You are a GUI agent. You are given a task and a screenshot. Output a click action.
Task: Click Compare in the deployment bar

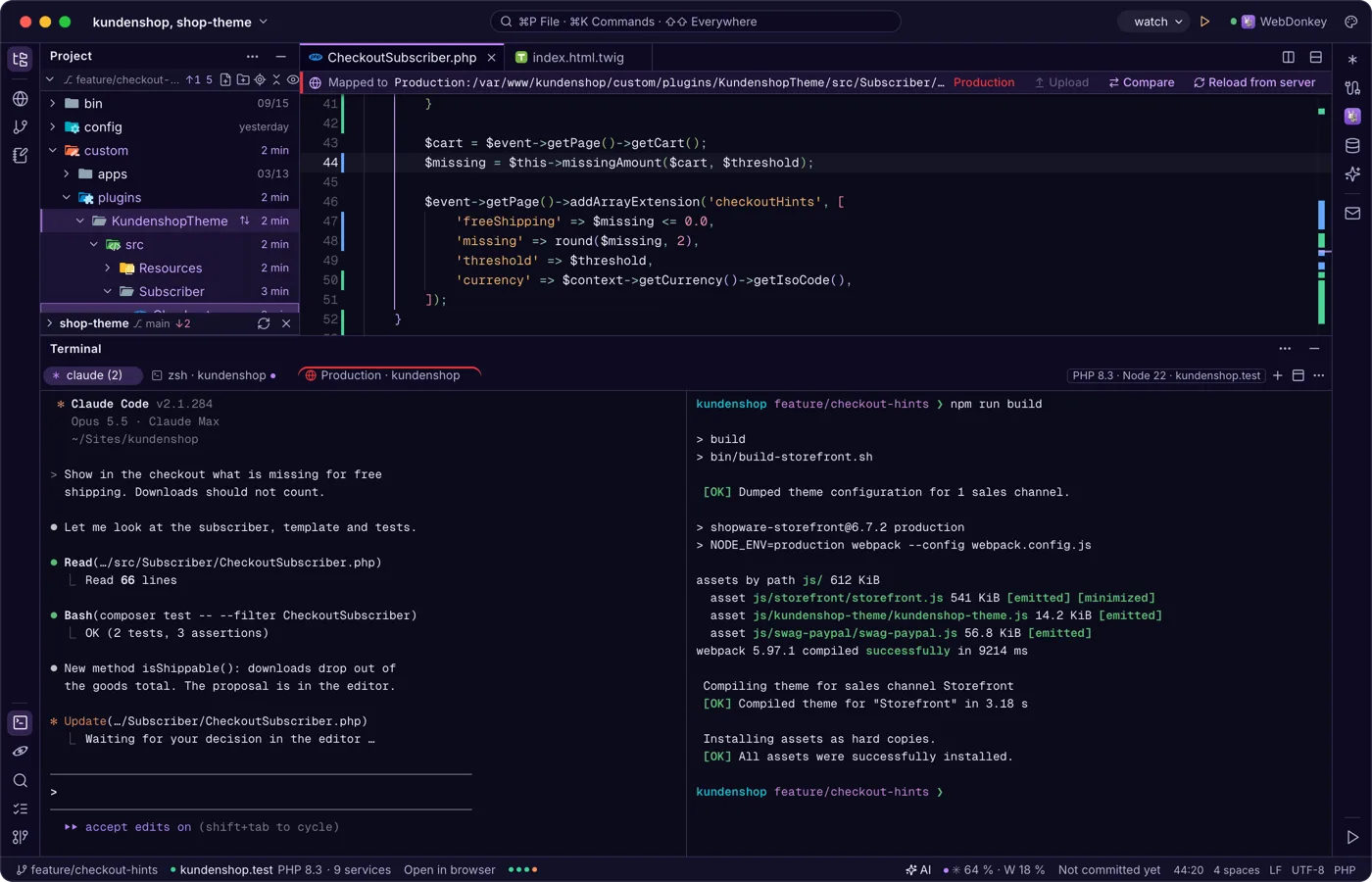[1142, 82]
